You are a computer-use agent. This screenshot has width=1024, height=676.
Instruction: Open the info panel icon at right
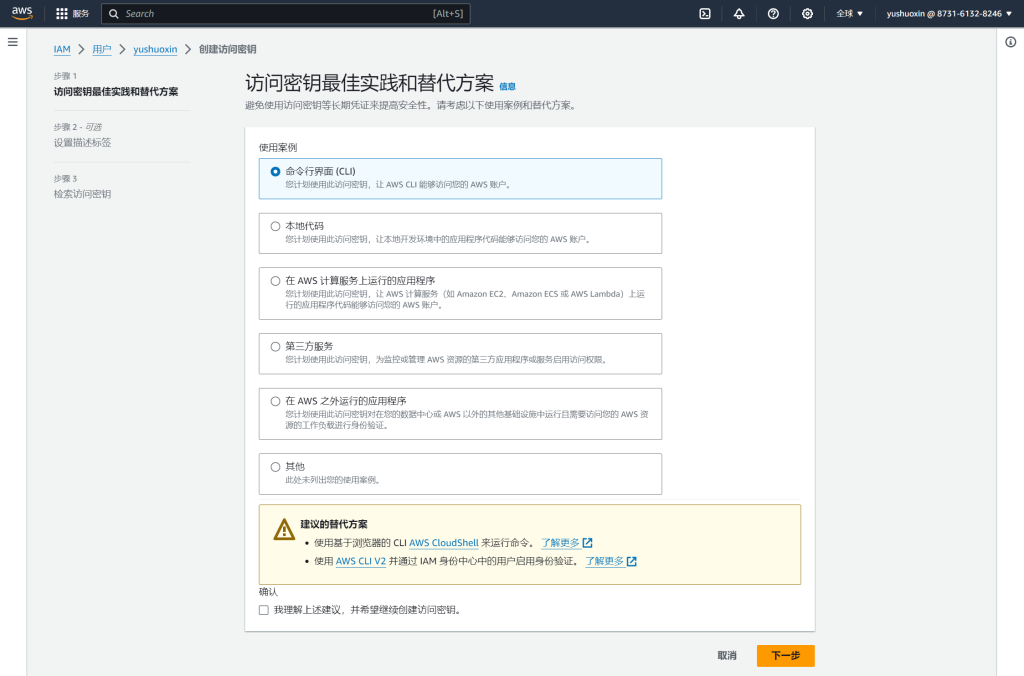point(1010,41)
